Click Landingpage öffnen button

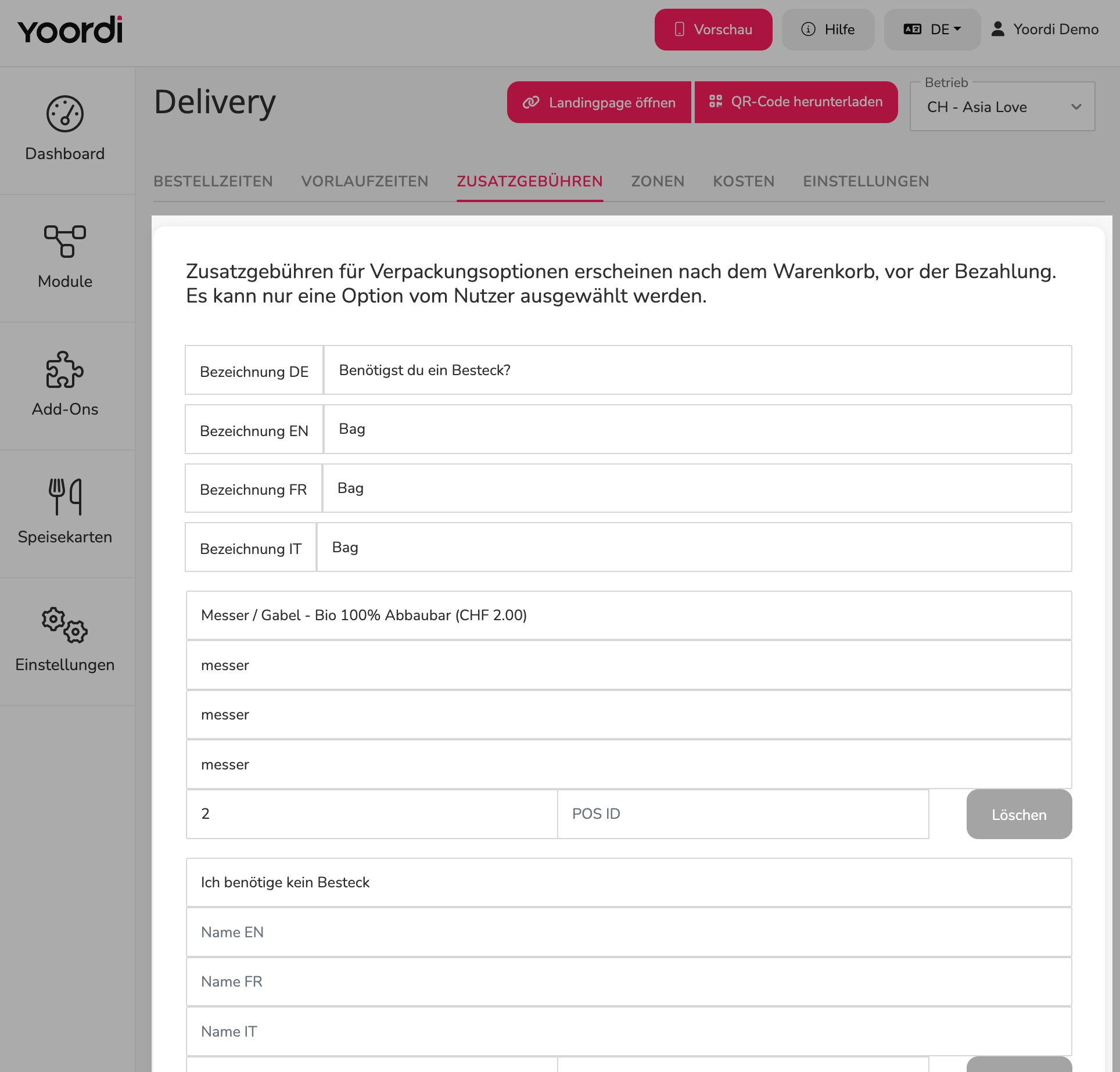(599, 102)
